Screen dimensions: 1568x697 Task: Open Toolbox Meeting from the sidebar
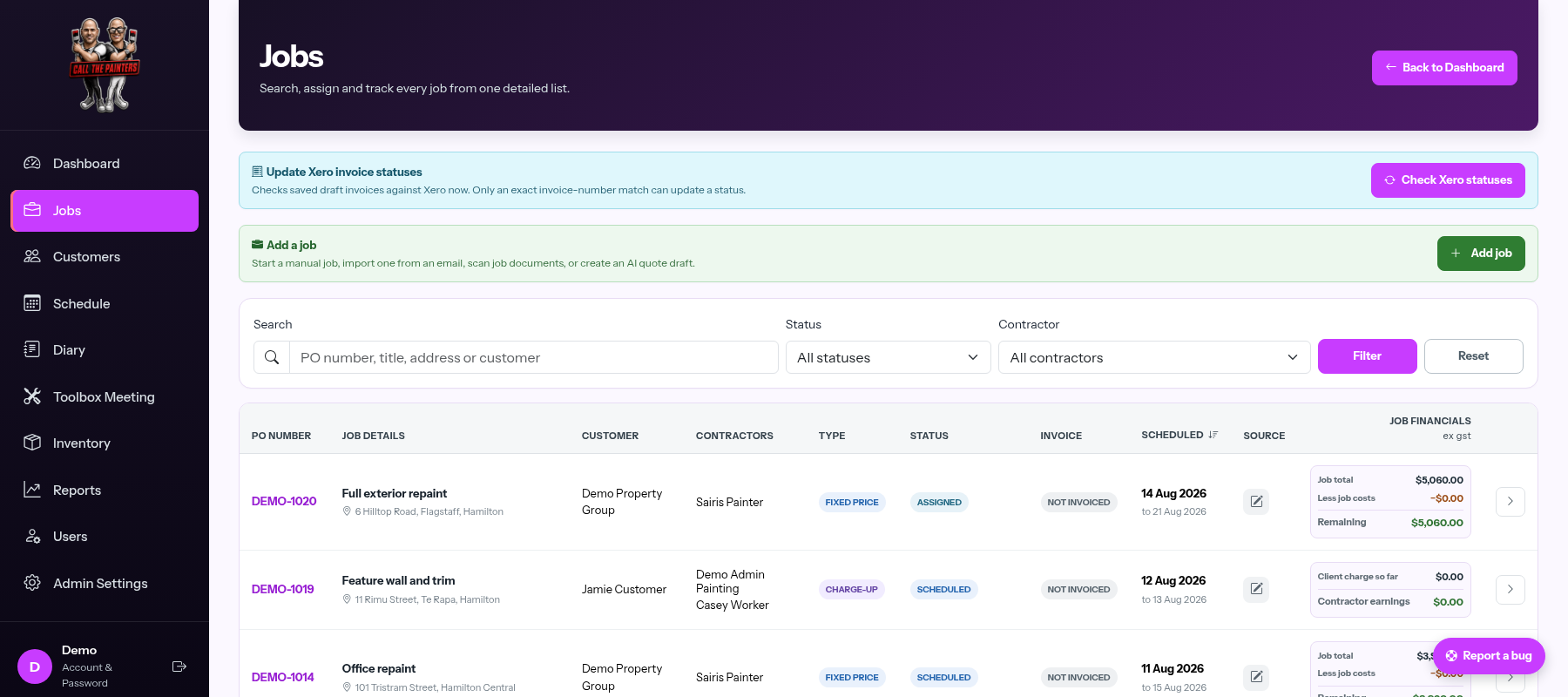(x=105, y=397)
